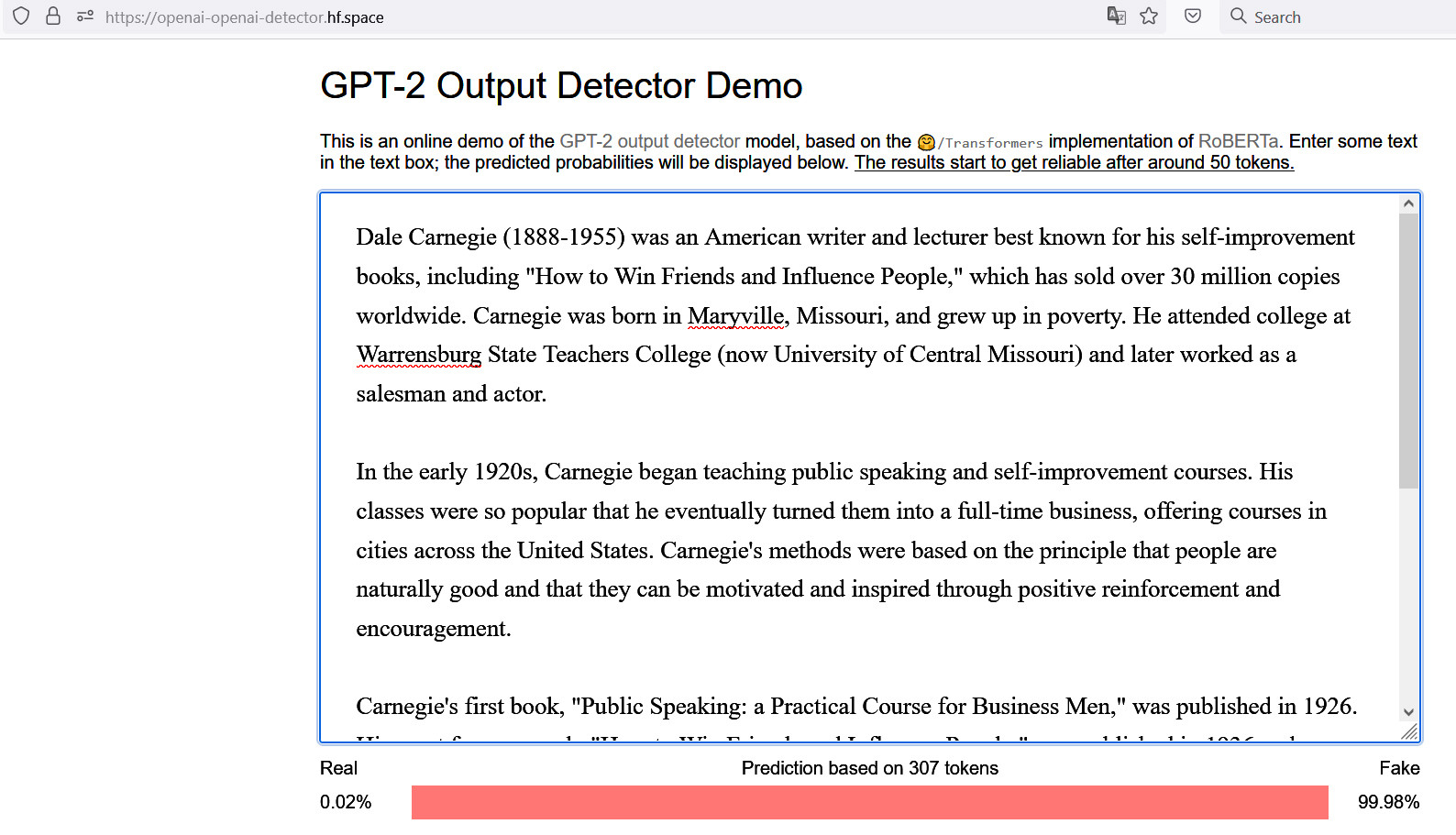The image size is (1456, 835).
Task: Click the tracking protection shield icon
Action: point(21,16)
